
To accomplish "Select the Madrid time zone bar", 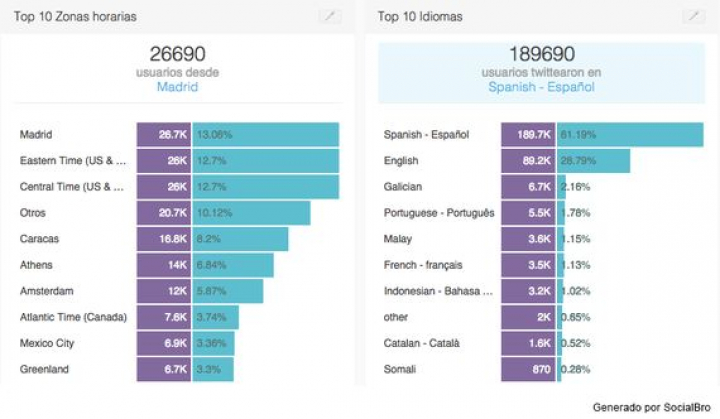I will click(x=237, y=135).
